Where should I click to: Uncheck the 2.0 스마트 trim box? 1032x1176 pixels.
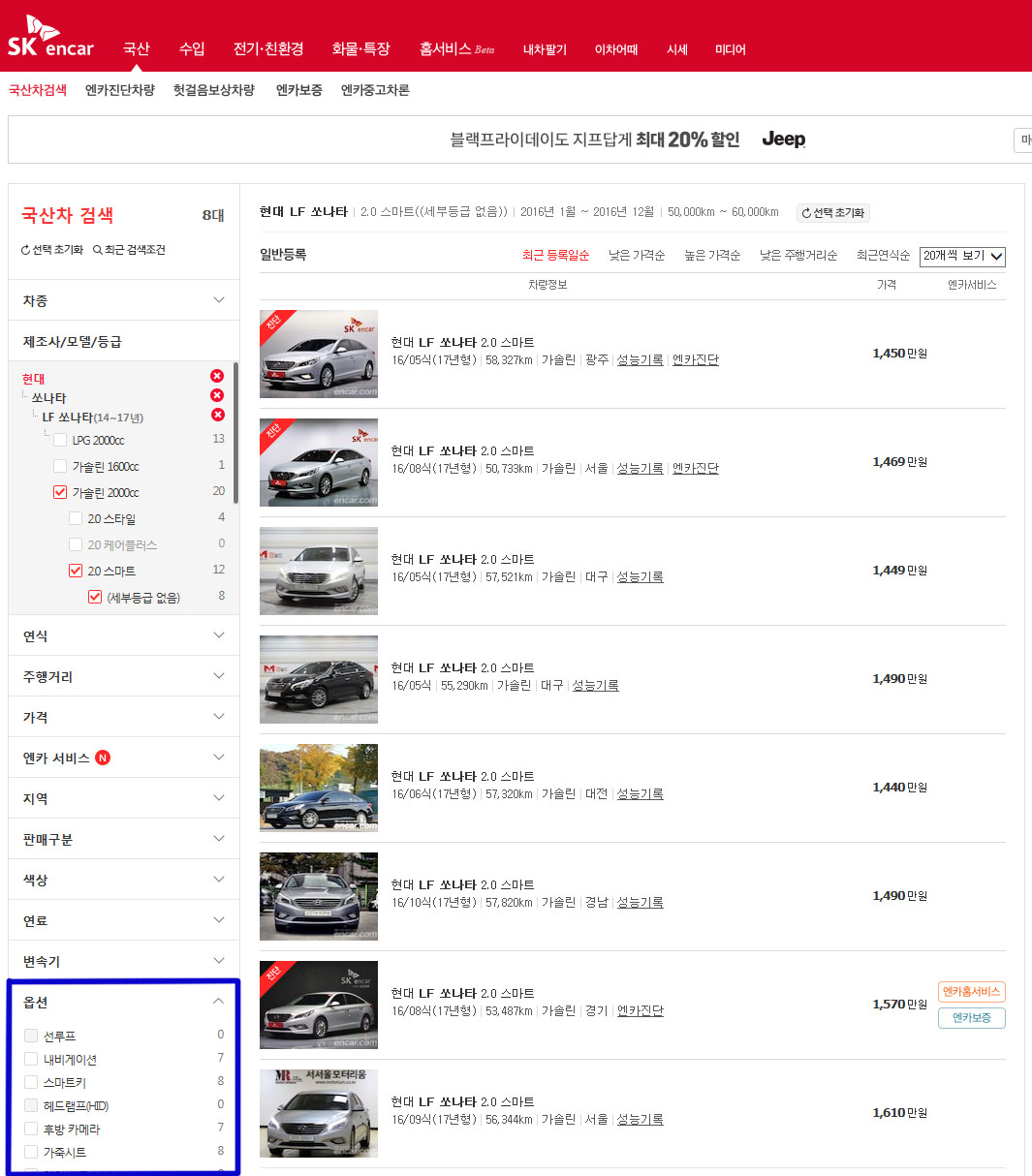tap(76, 571)
